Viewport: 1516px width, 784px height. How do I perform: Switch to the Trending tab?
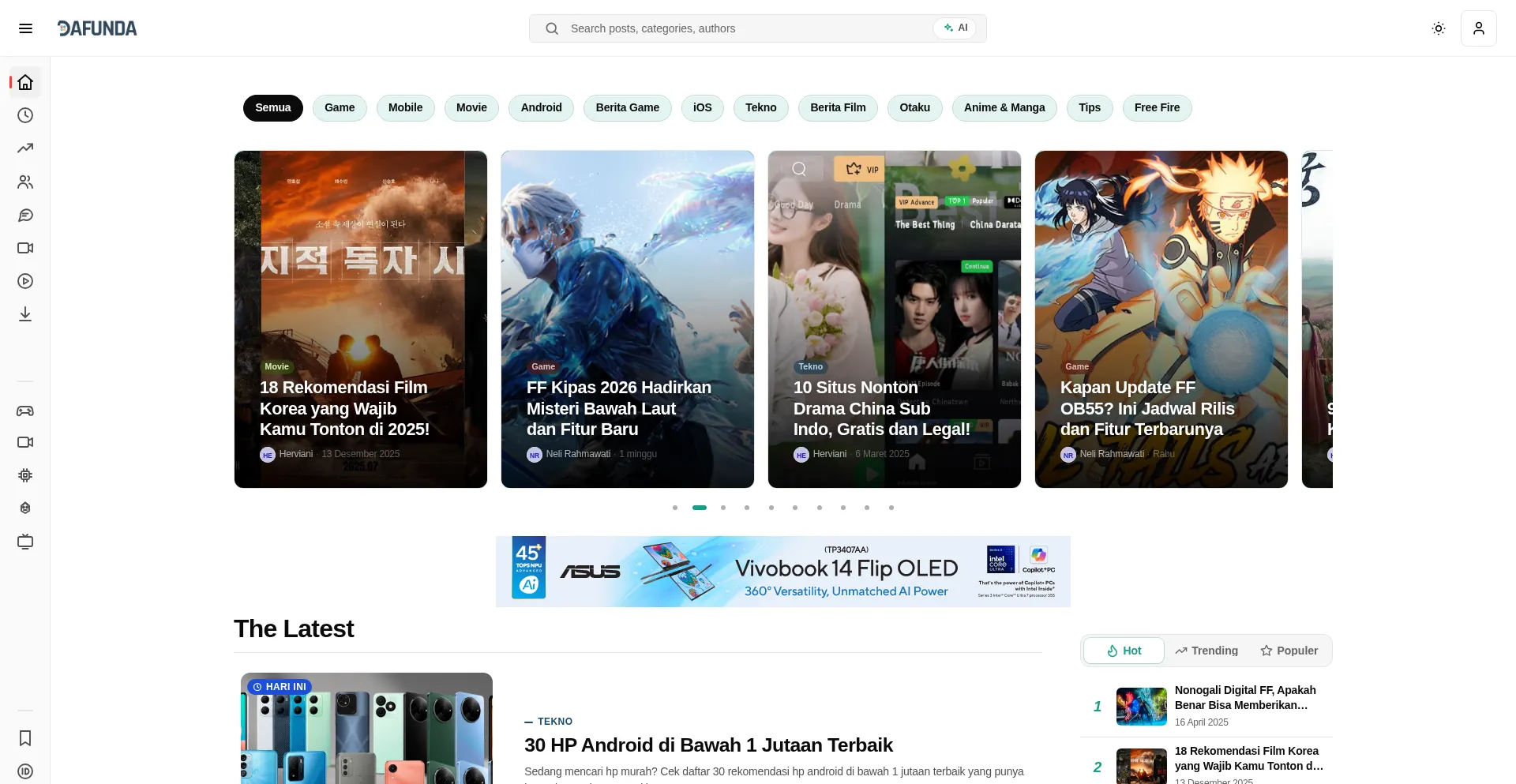coord(1206,651)
